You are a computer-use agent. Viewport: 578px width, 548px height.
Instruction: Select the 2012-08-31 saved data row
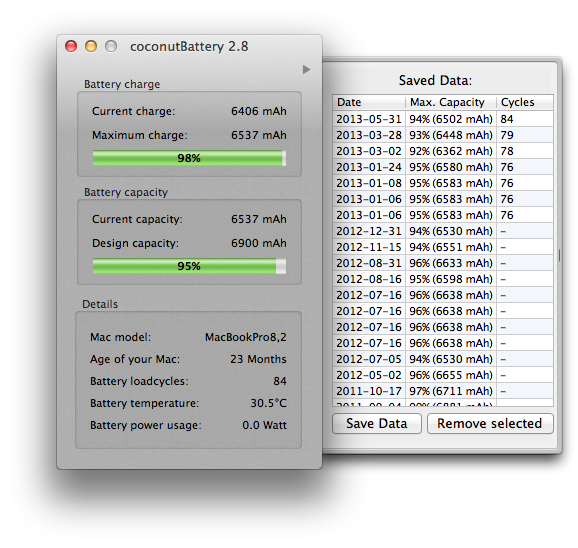click(x=443, y=263)
